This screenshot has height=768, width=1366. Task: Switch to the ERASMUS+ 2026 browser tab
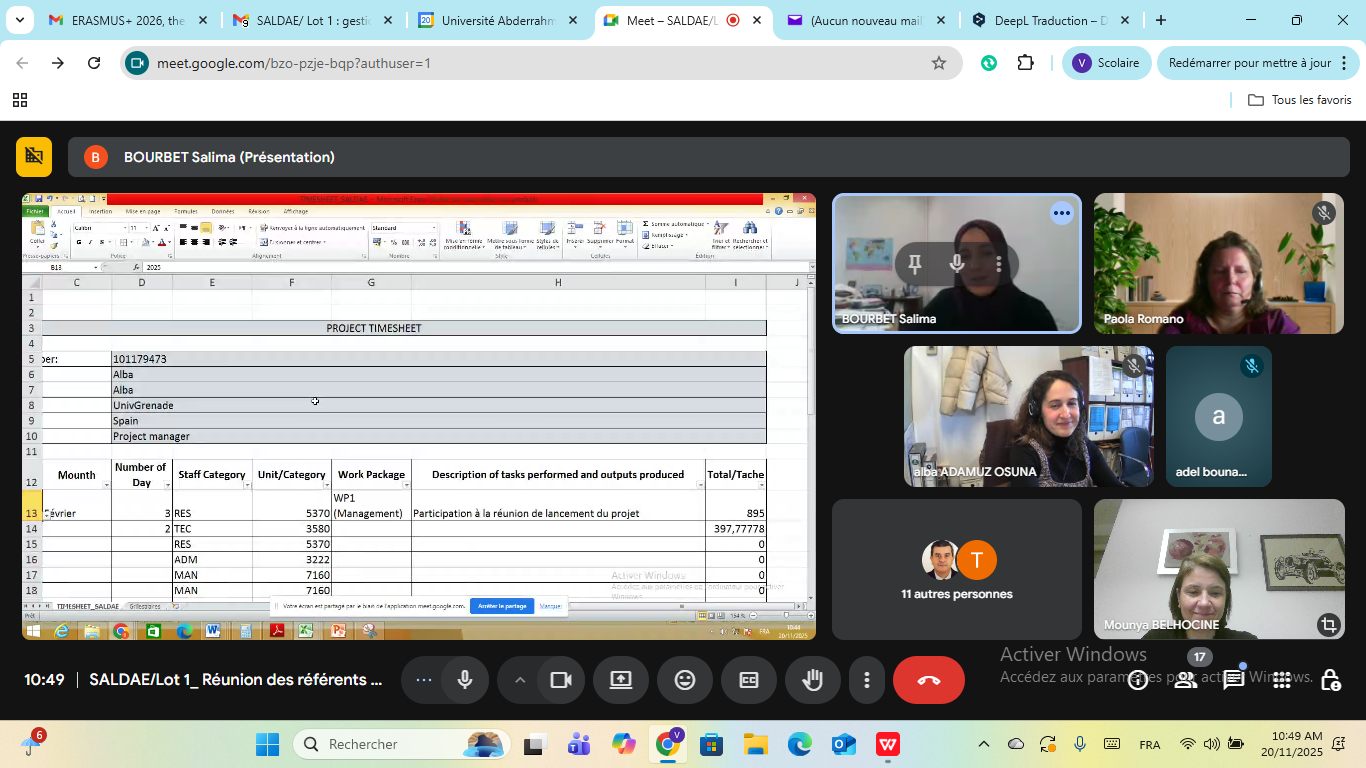128,20
